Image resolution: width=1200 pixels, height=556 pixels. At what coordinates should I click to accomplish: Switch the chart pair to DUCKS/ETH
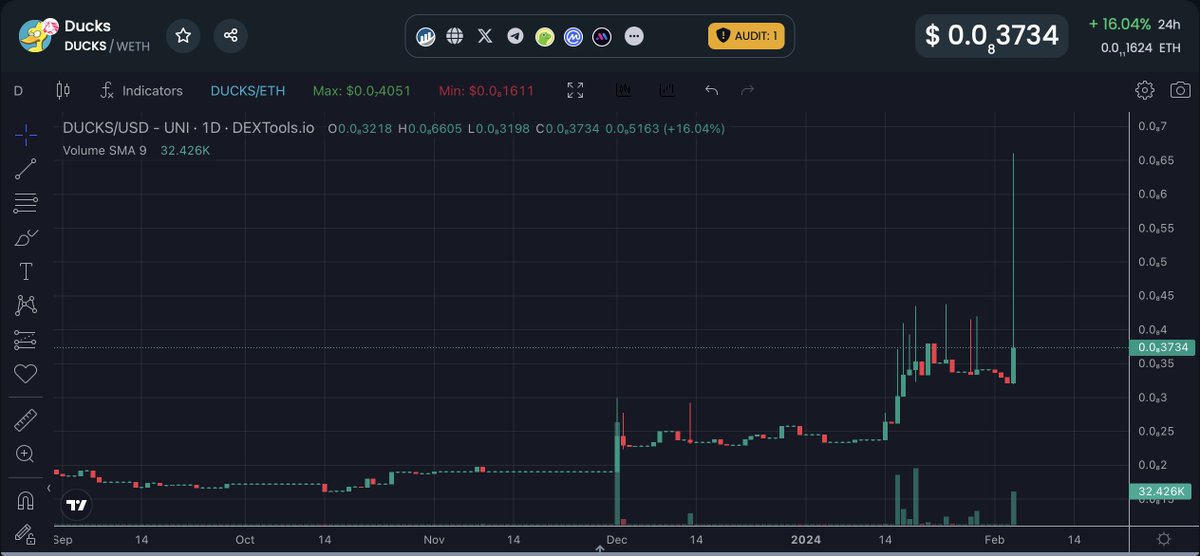247,91
